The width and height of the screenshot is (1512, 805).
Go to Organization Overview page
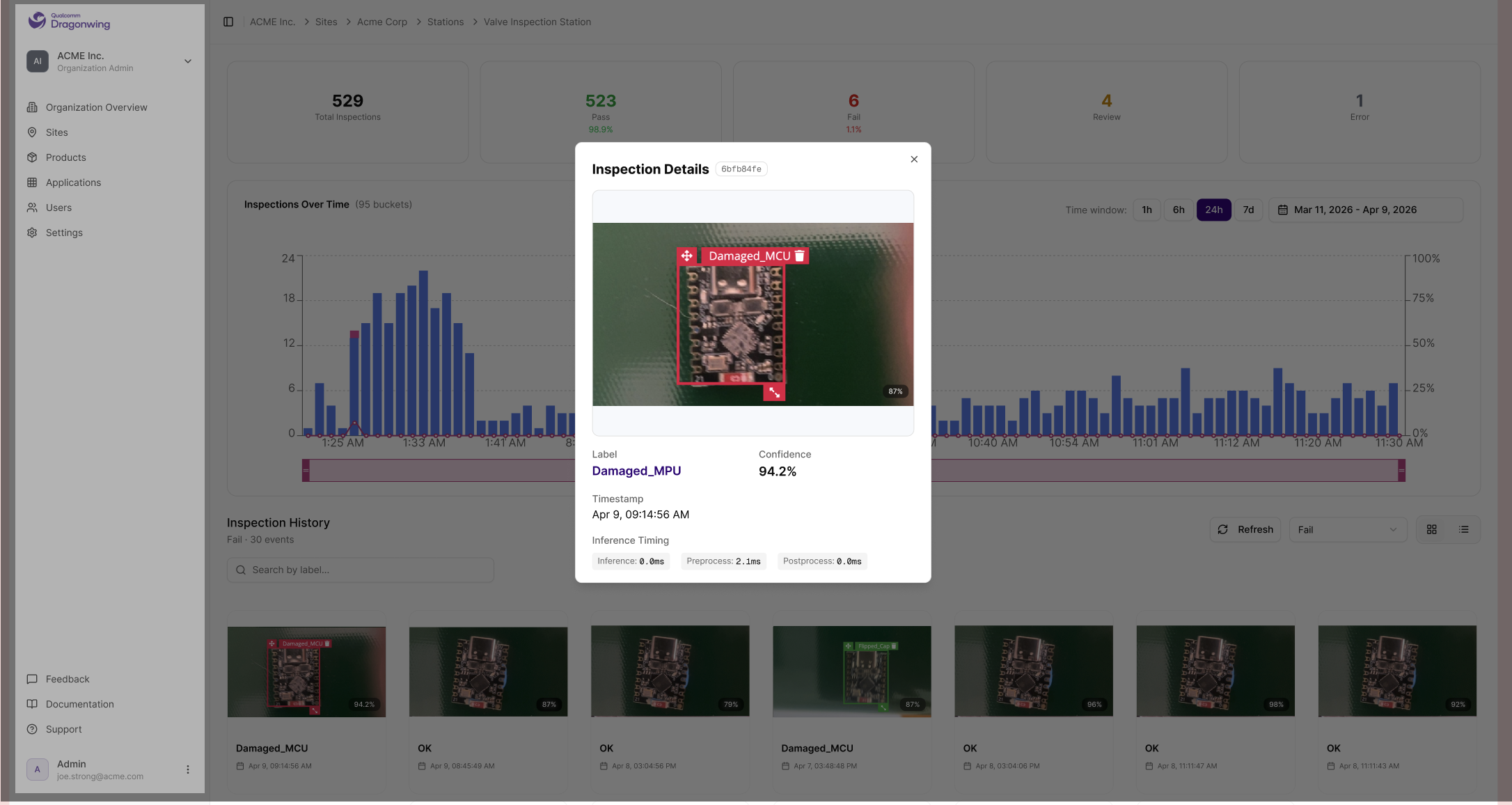point(96,107)
